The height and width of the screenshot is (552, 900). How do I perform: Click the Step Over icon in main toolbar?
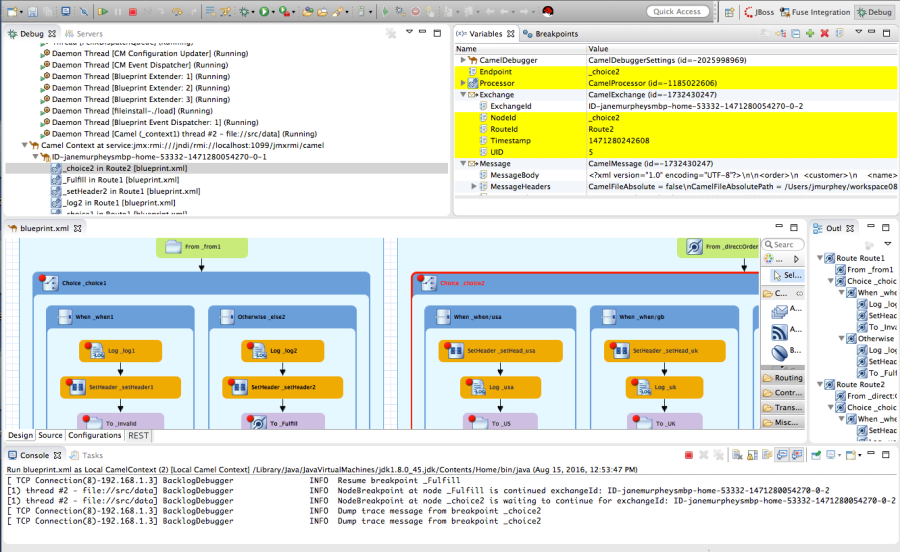177,11
